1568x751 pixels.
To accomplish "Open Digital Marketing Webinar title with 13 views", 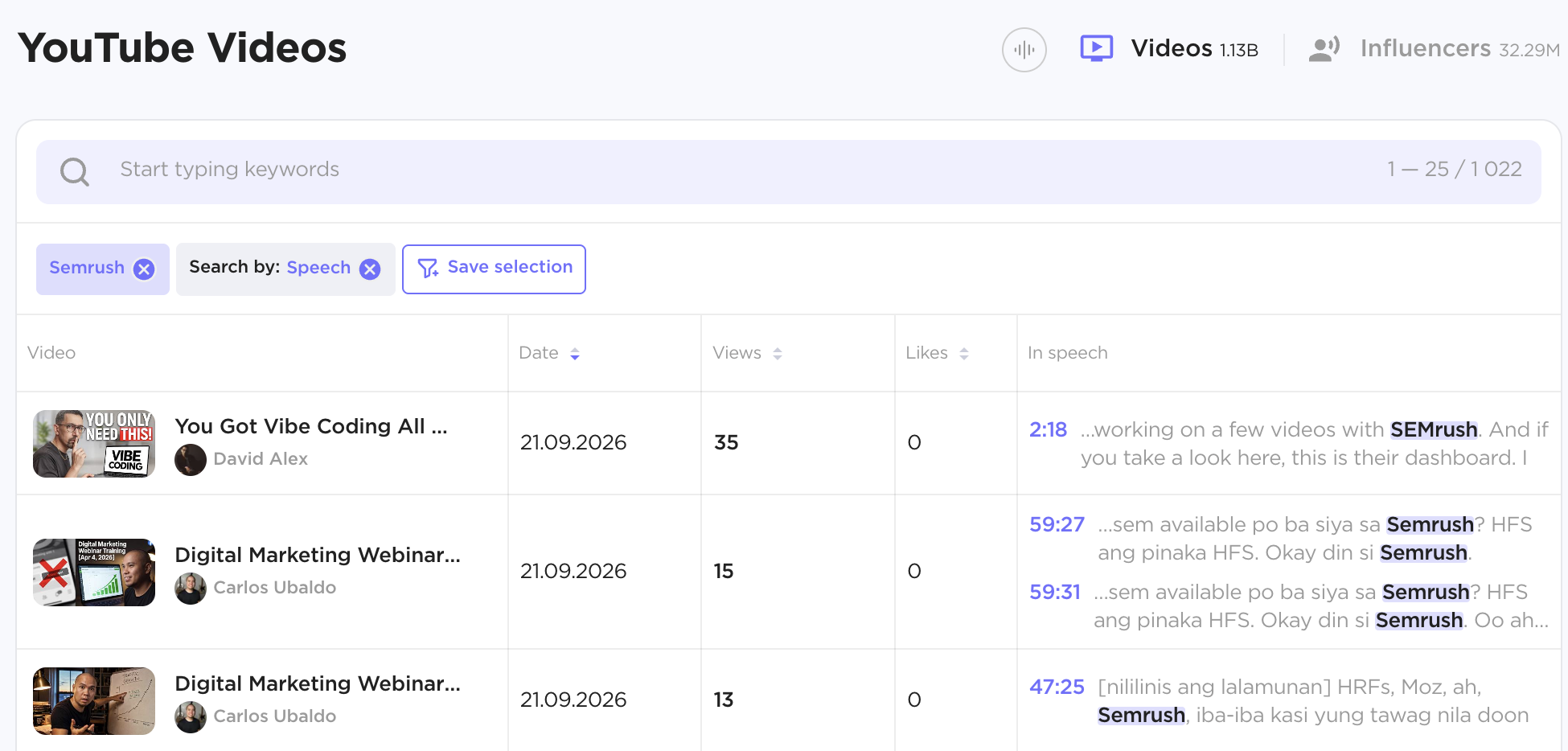I will point(318,683).
